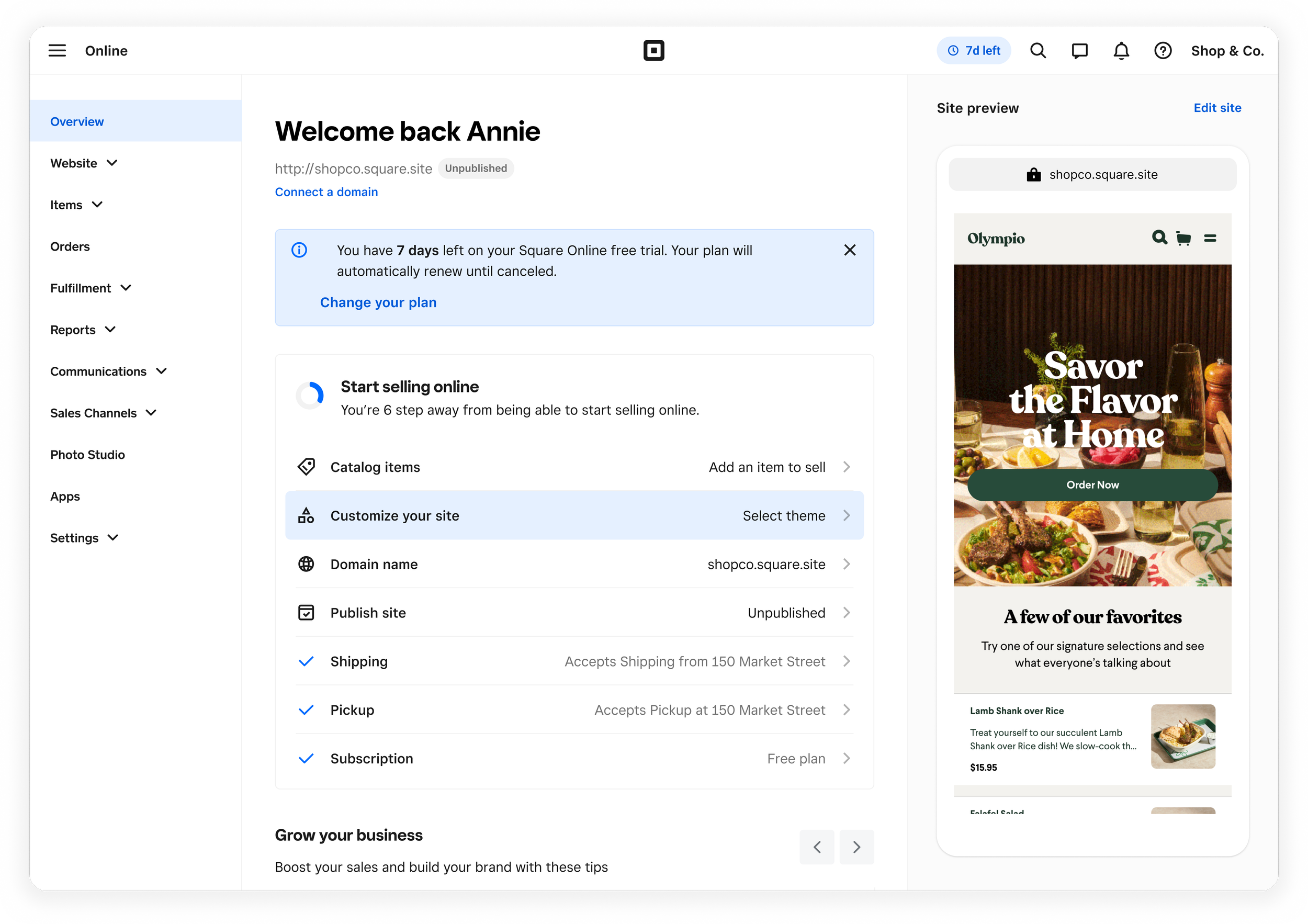This screenshot has height=924, width=1308.
Task: Open the notifications bell
Action: (1121, 51)
